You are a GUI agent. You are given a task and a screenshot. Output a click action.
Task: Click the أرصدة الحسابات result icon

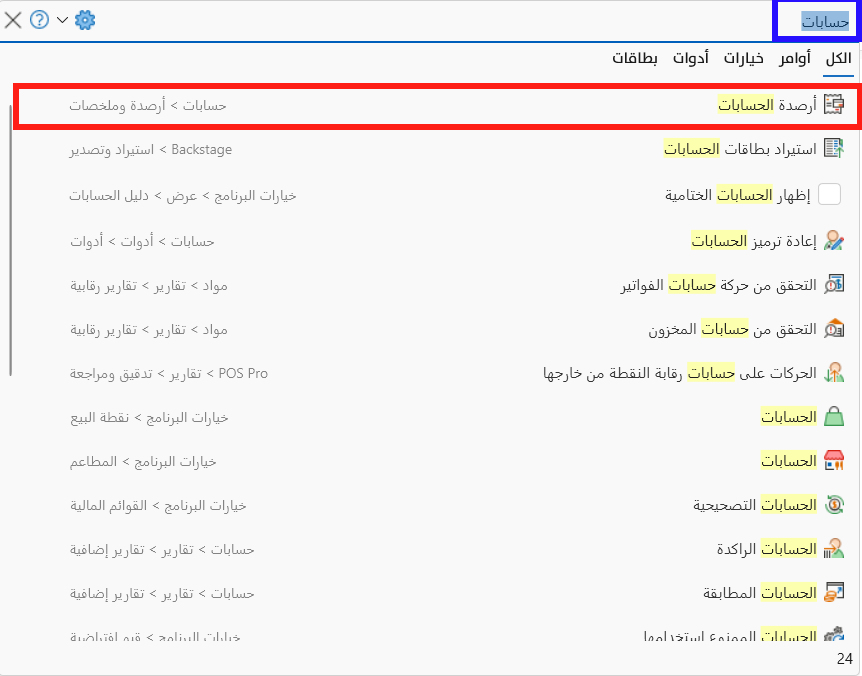click(833, 104)
